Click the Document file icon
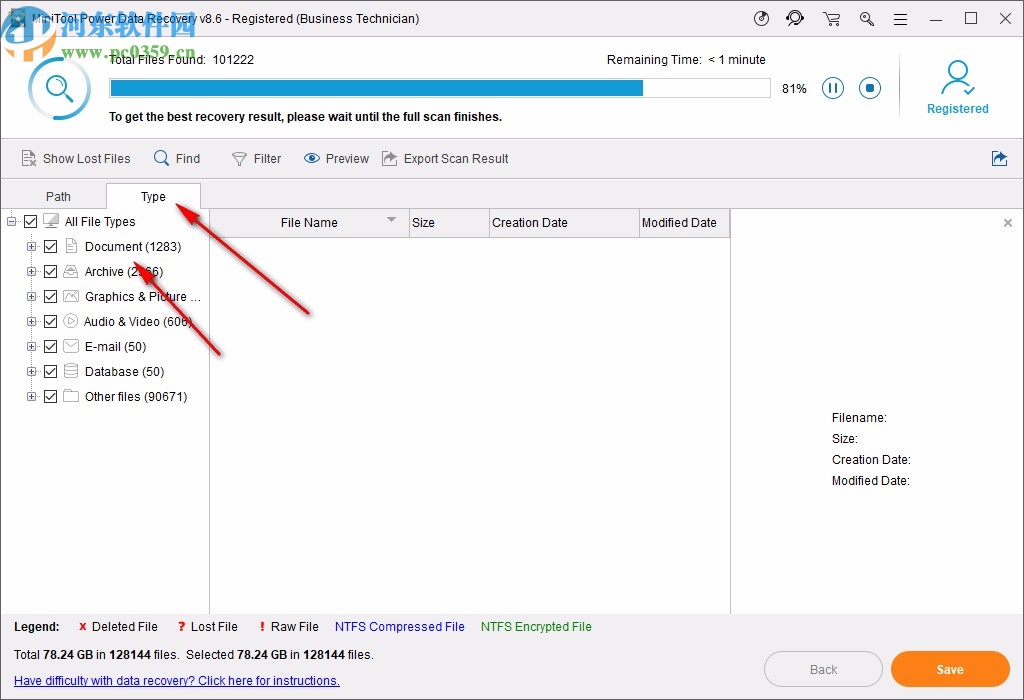This screenshot has height=700, width=1024. click(x=71, y=246)
